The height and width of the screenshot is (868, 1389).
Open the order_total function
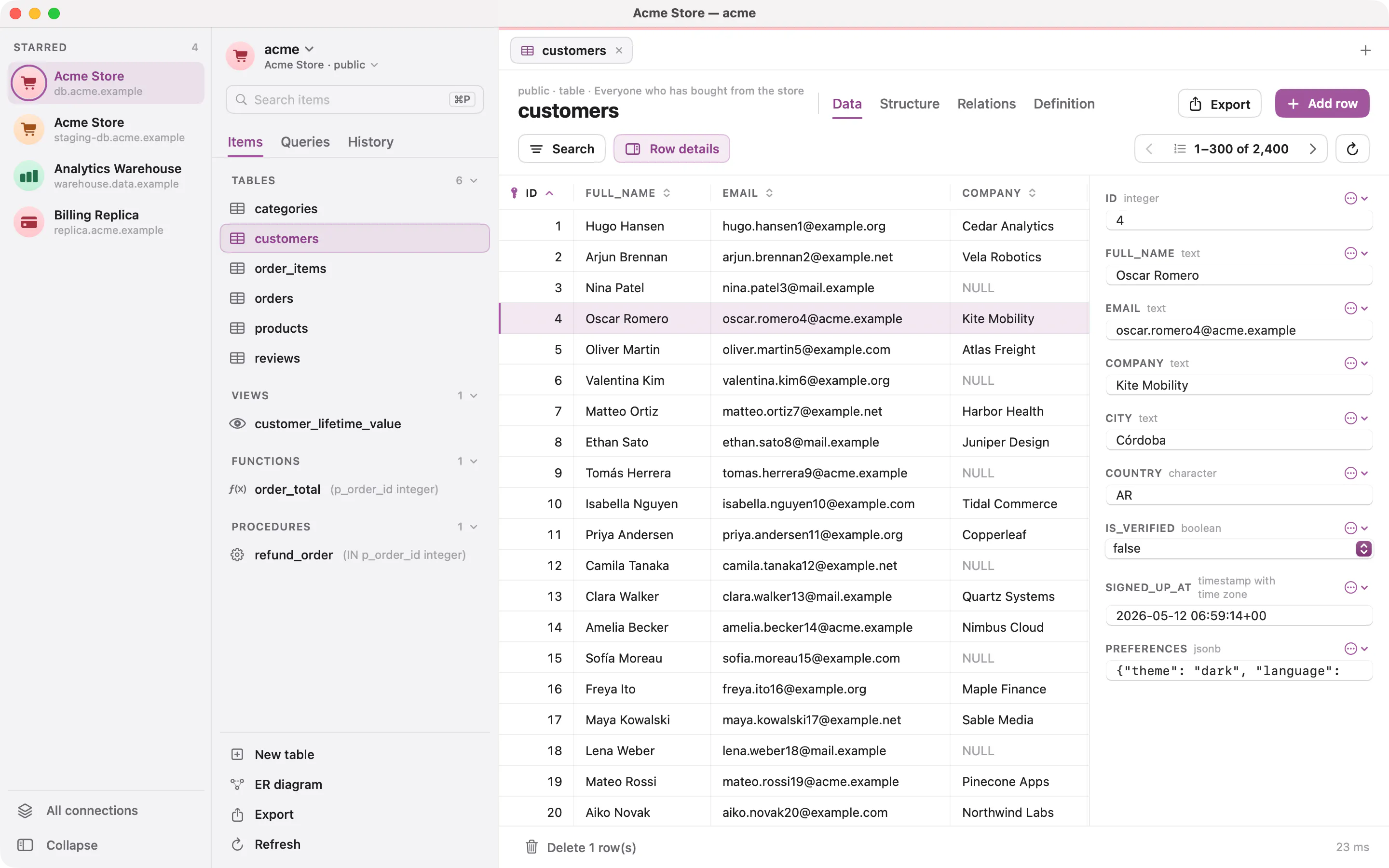click(354, 489)
